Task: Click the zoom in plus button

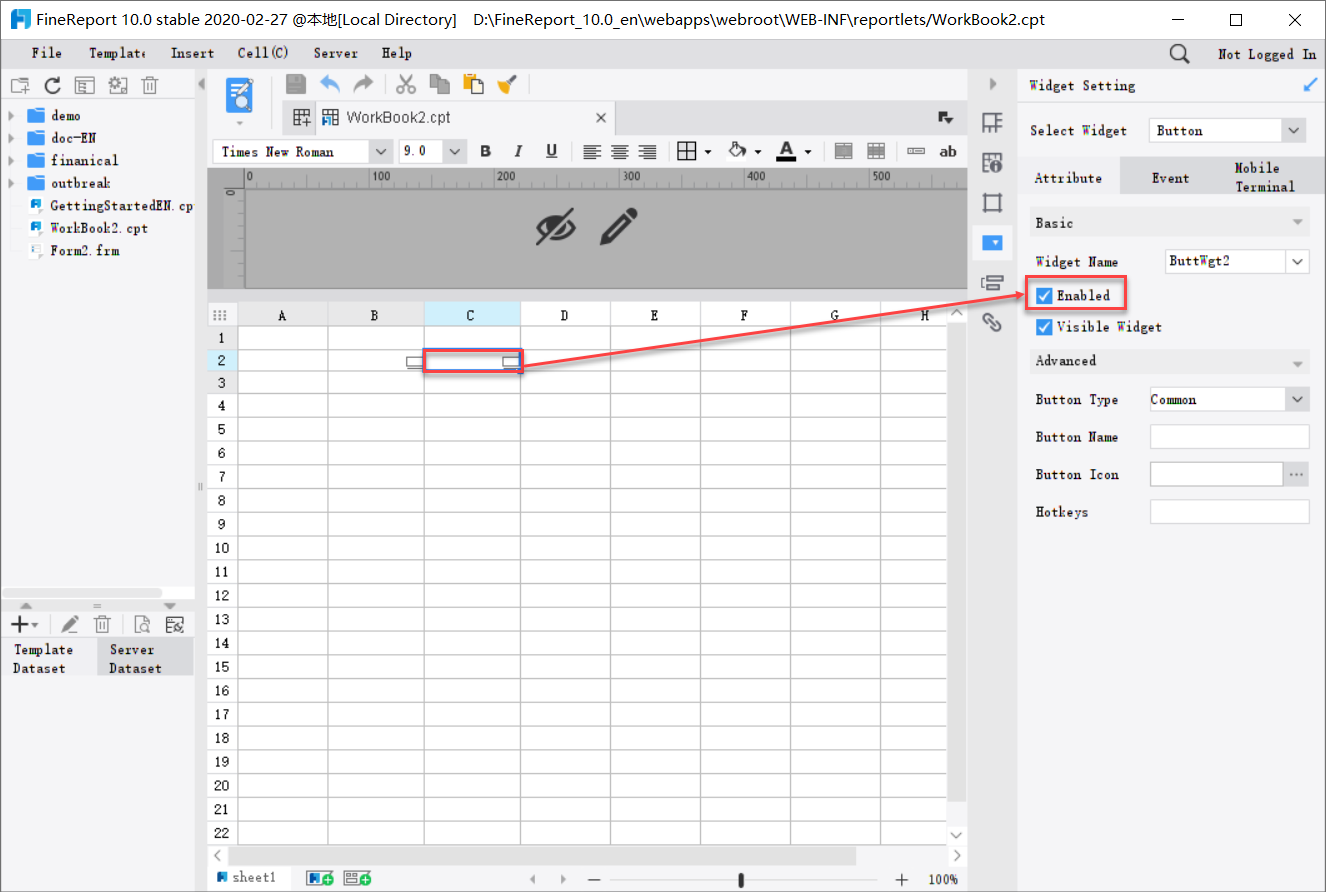Action: [902, 880]
